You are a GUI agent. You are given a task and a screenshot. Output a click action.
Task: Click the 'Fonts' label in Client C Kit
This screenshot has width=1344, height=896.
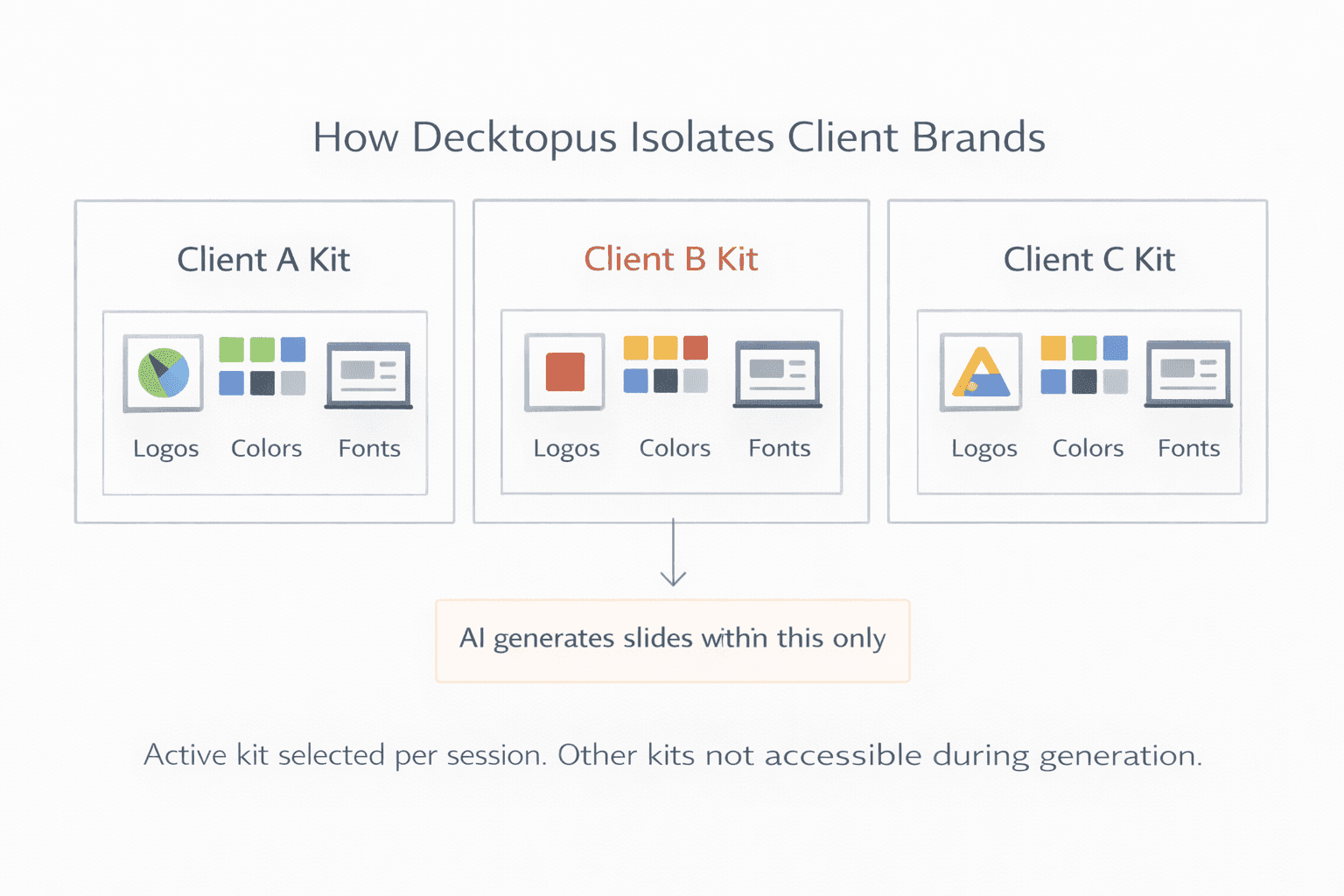click(1188, 448)
